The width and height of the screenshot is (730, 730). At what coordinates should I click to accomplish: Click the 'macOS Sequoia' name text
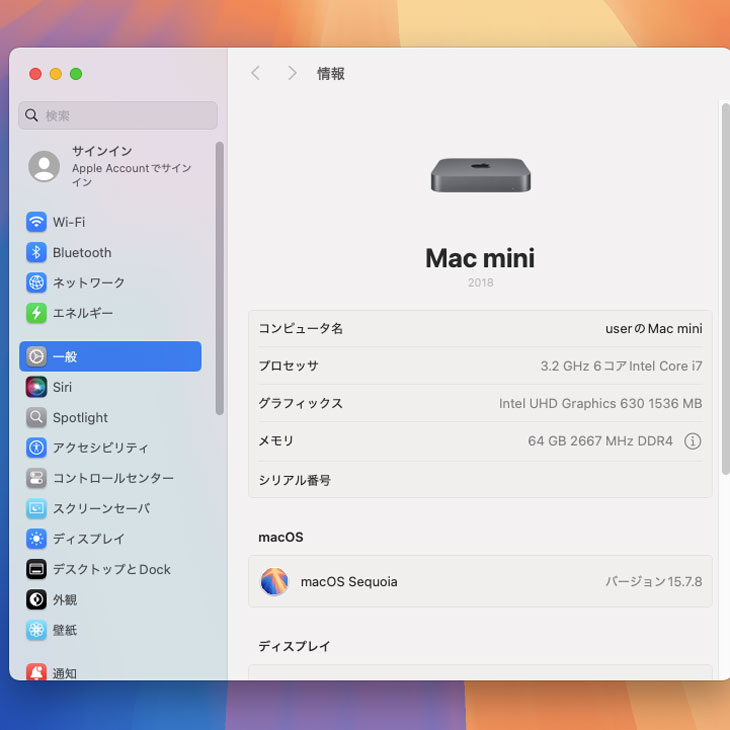point(349,581)
